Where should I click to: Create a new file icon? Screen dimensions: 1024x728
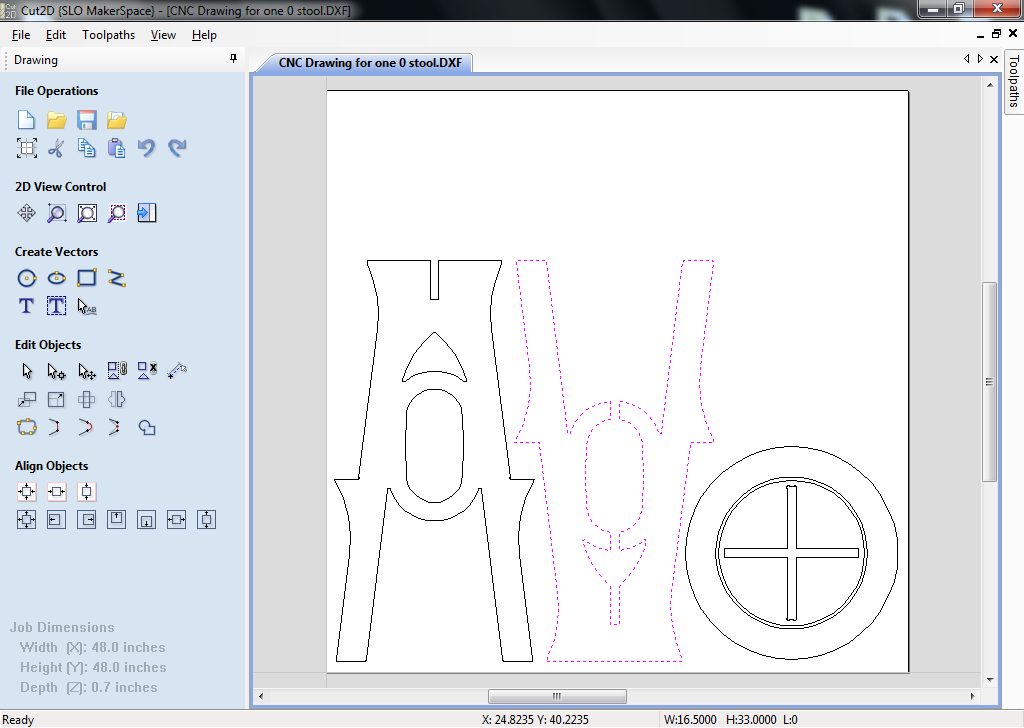tap(26, 120)
